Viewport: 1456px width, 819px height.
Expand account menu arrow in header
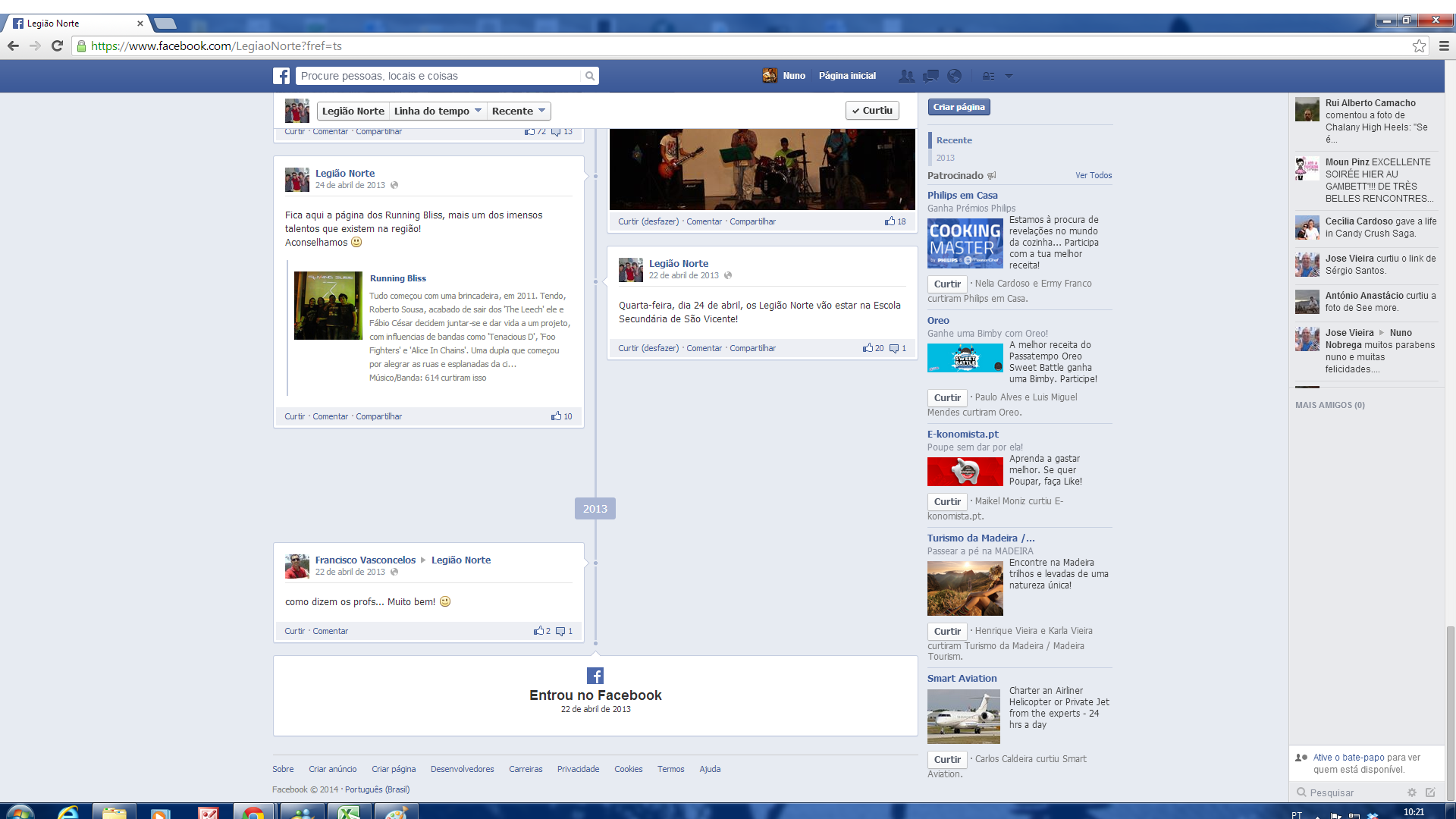(1009, 76)
